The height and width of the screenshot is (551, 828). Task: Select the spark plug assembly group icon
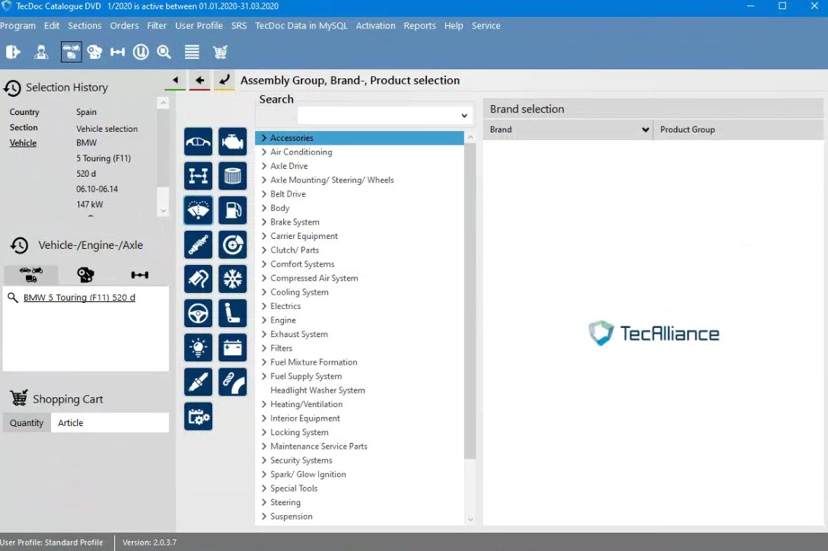(198, 382)
